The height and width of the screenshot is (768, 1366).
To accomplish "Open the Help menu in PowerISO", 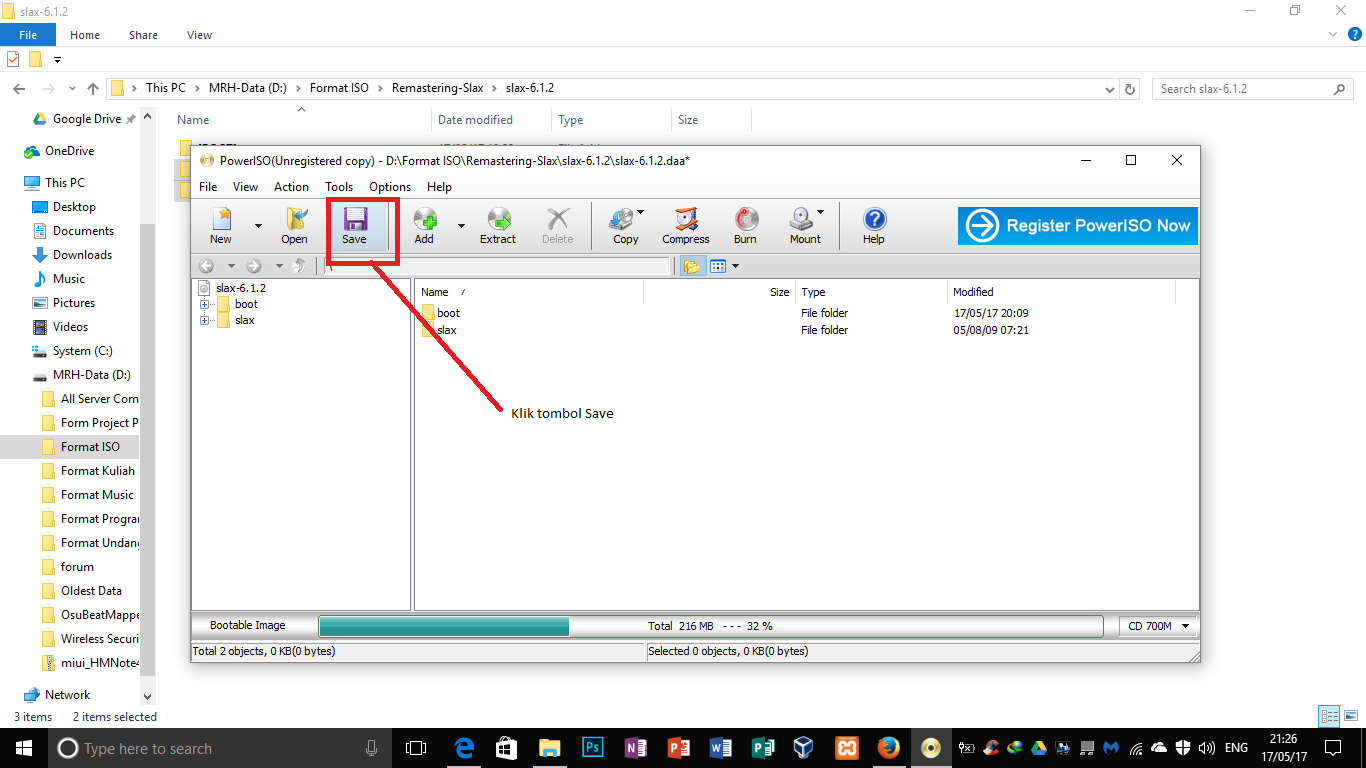I will pyautogui.click(x=439, y=187).
